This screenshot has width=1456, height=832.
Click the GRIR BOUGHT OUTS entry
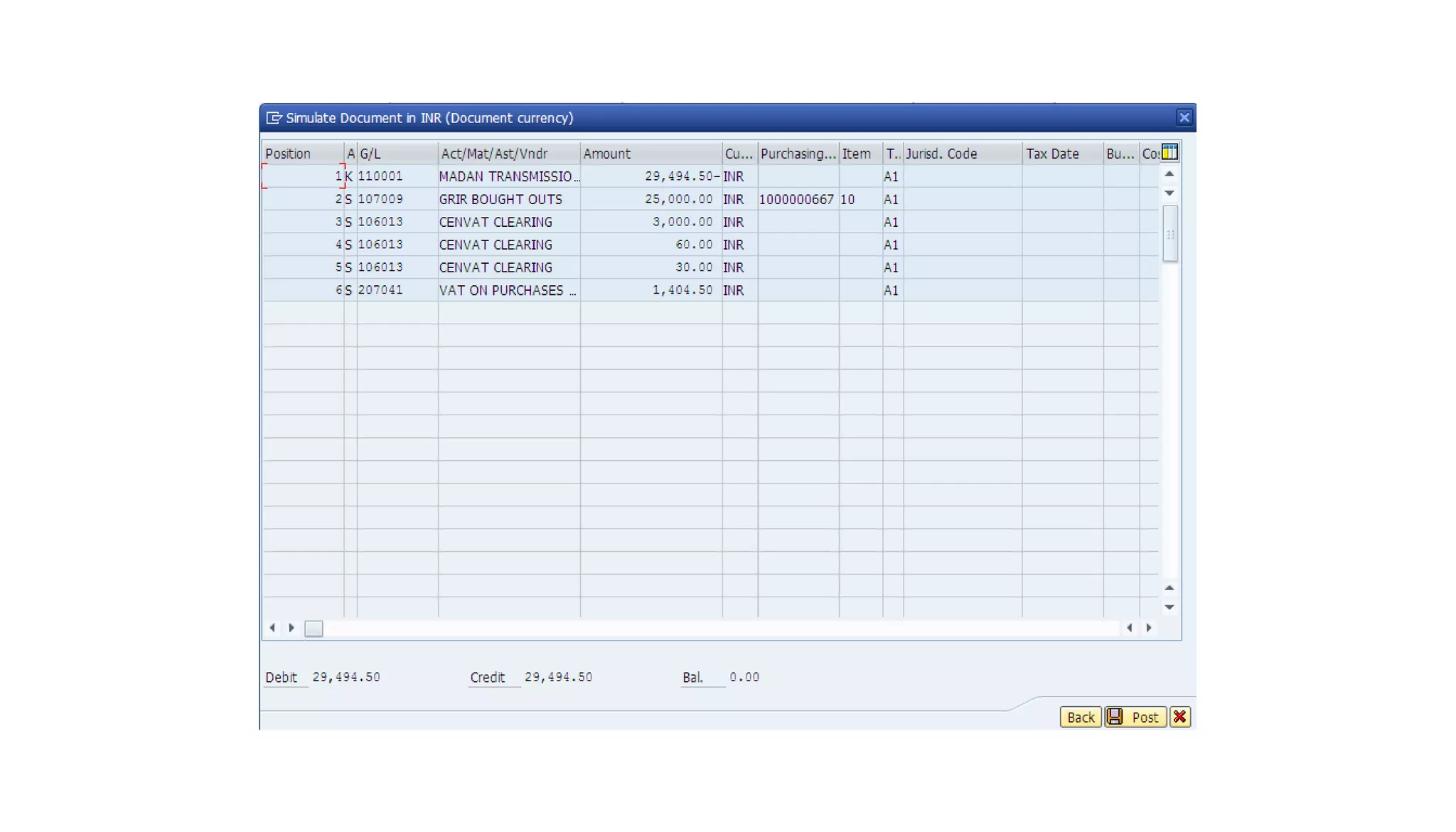pos(500,199)
